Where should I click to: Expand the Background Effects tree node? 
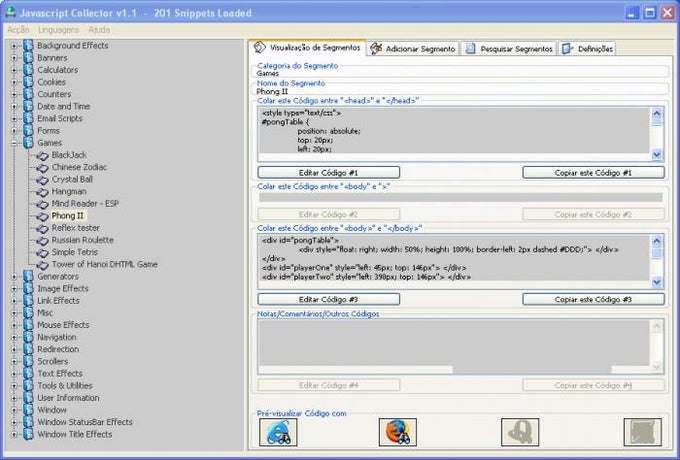click(14, 46)
